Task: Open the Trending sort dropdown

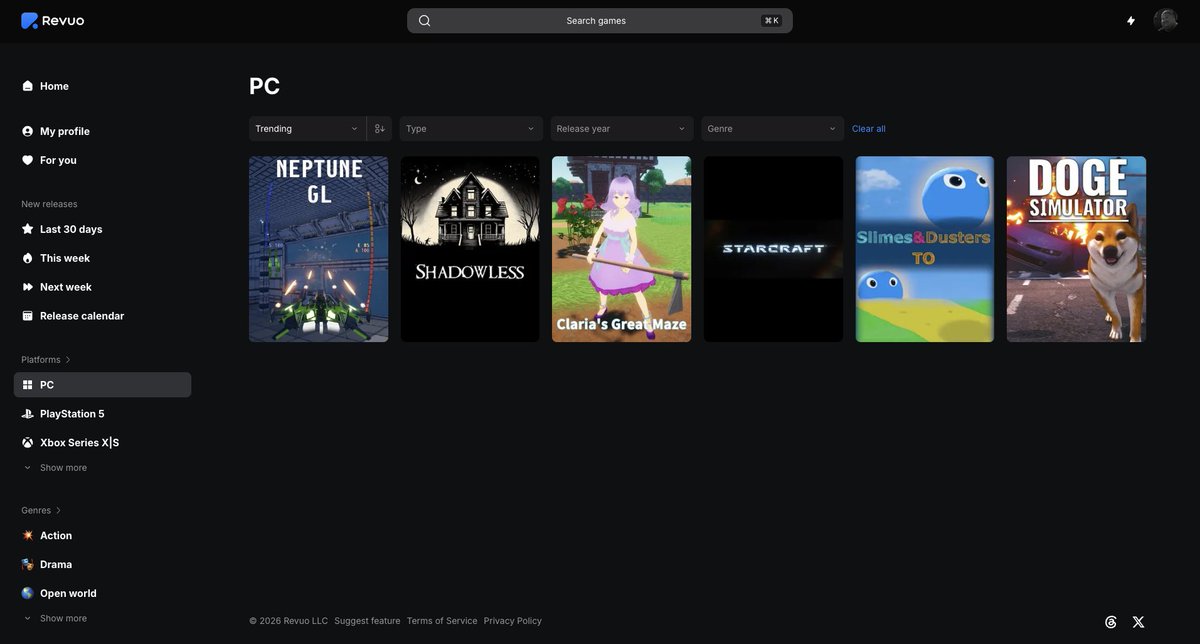Action: (x=307, y=129)
